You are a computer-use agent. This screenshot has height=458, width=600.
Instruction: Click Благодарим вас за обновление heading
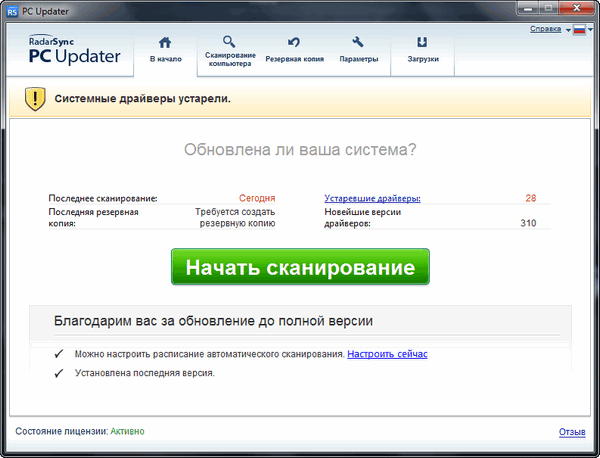click(213, 321)
